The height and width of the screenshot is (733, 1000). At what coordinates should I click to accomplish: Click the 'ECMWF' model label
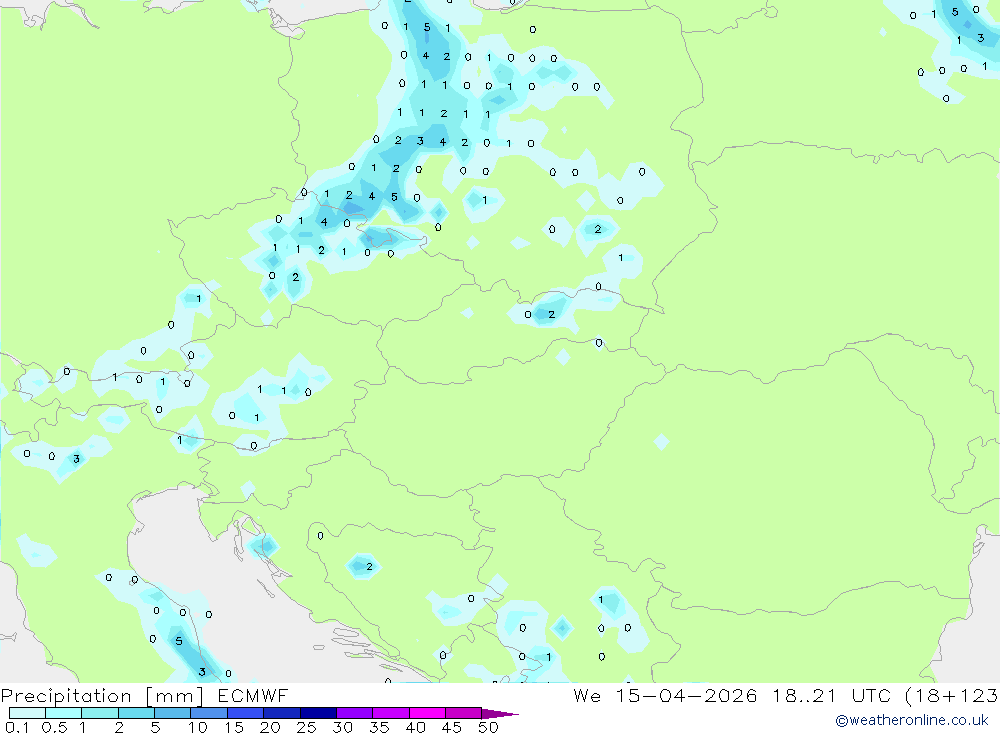(x=253, y=695)
